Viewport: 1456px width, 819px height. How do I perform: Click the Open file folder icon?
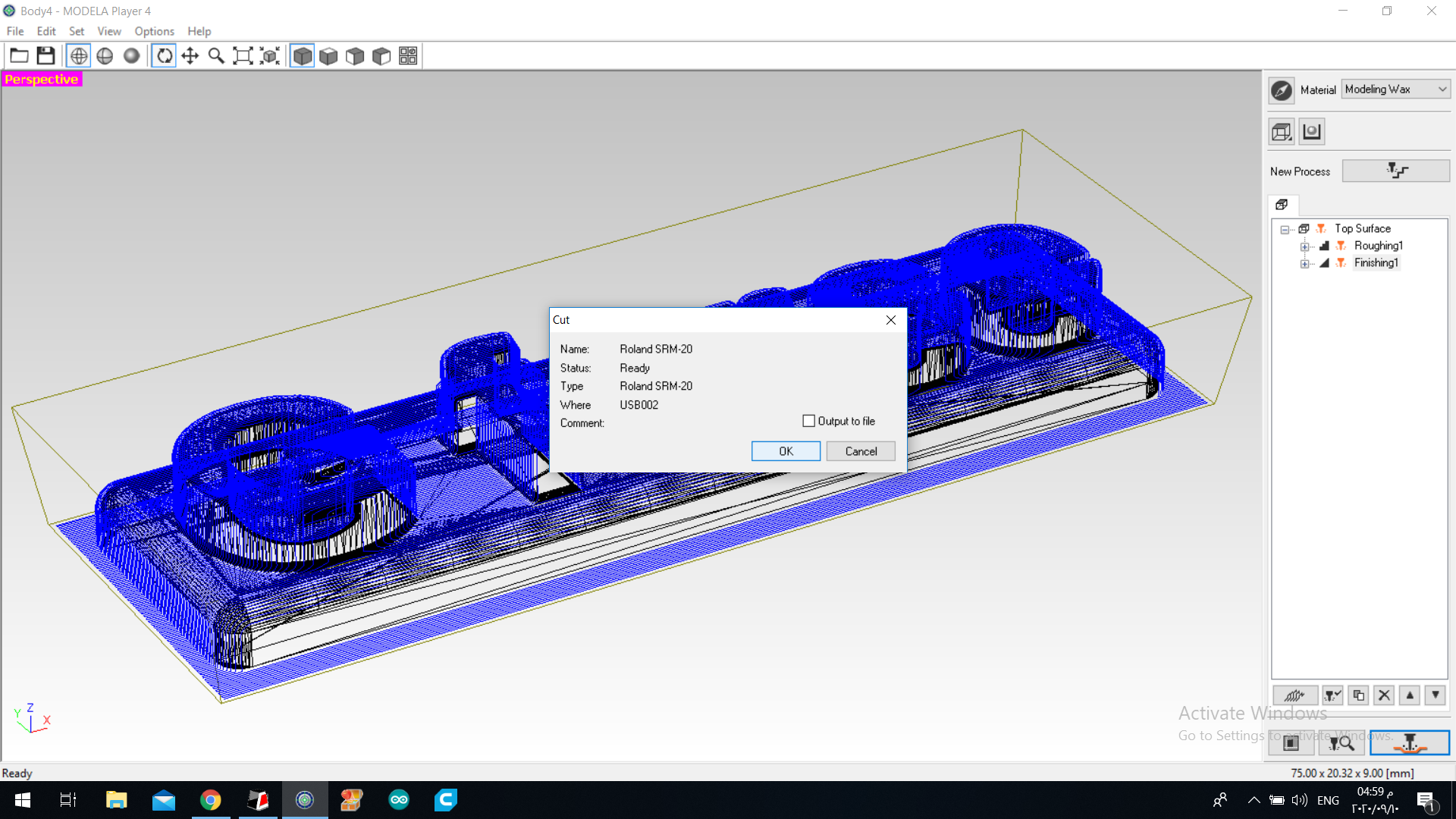19,55
